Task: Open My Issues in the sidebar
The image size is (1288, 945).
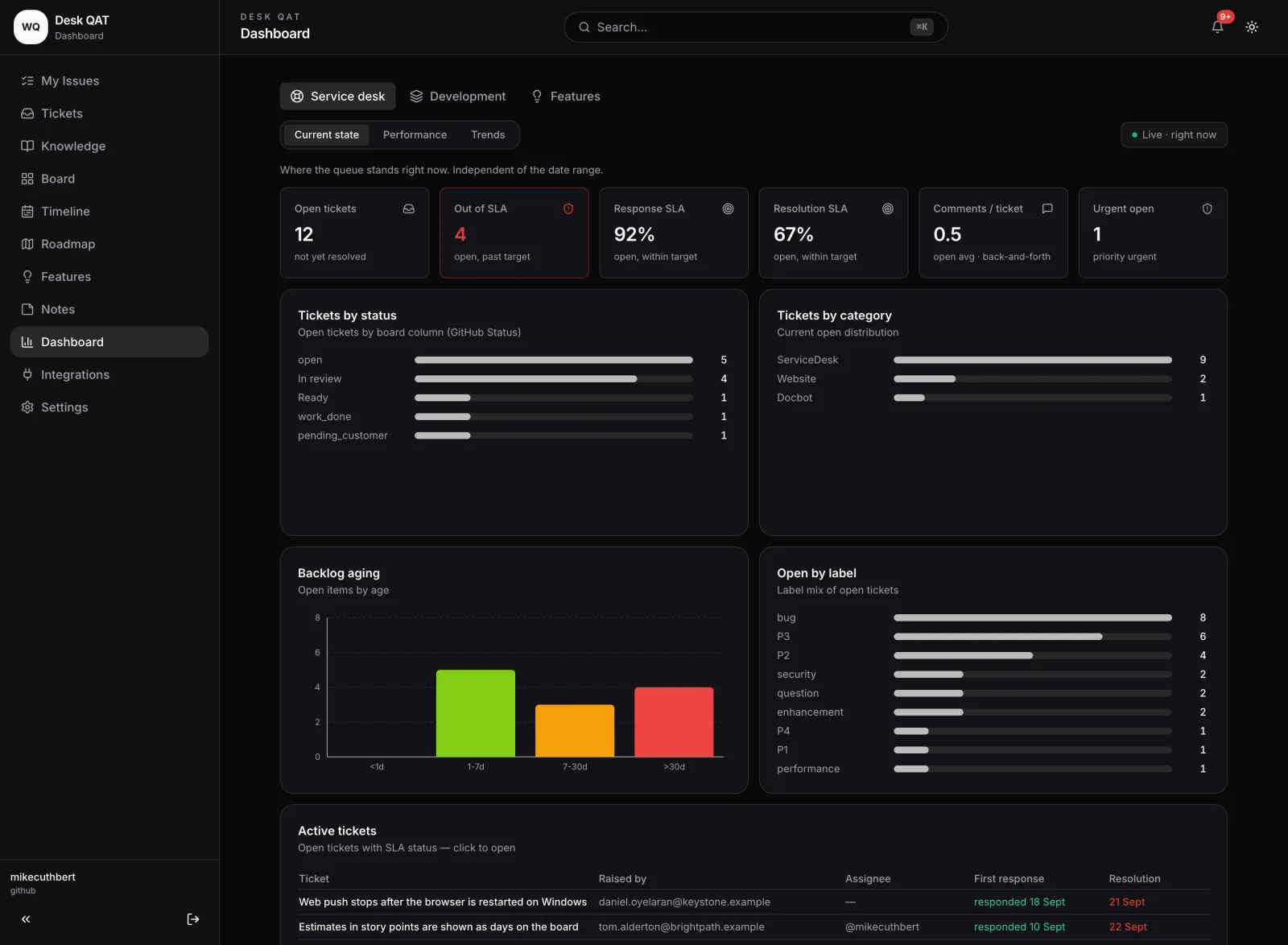Action: tap(109, 80)
